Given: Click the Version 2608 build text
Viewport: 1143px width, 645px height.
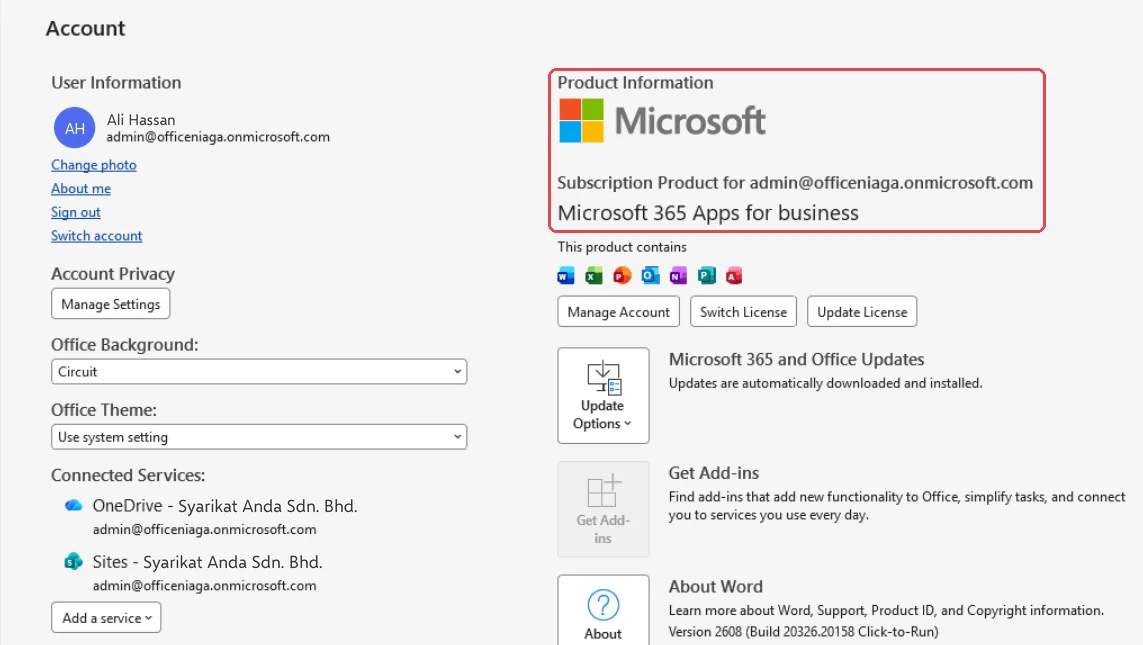Looking at the screenshot, I should [x=803, y=631].
